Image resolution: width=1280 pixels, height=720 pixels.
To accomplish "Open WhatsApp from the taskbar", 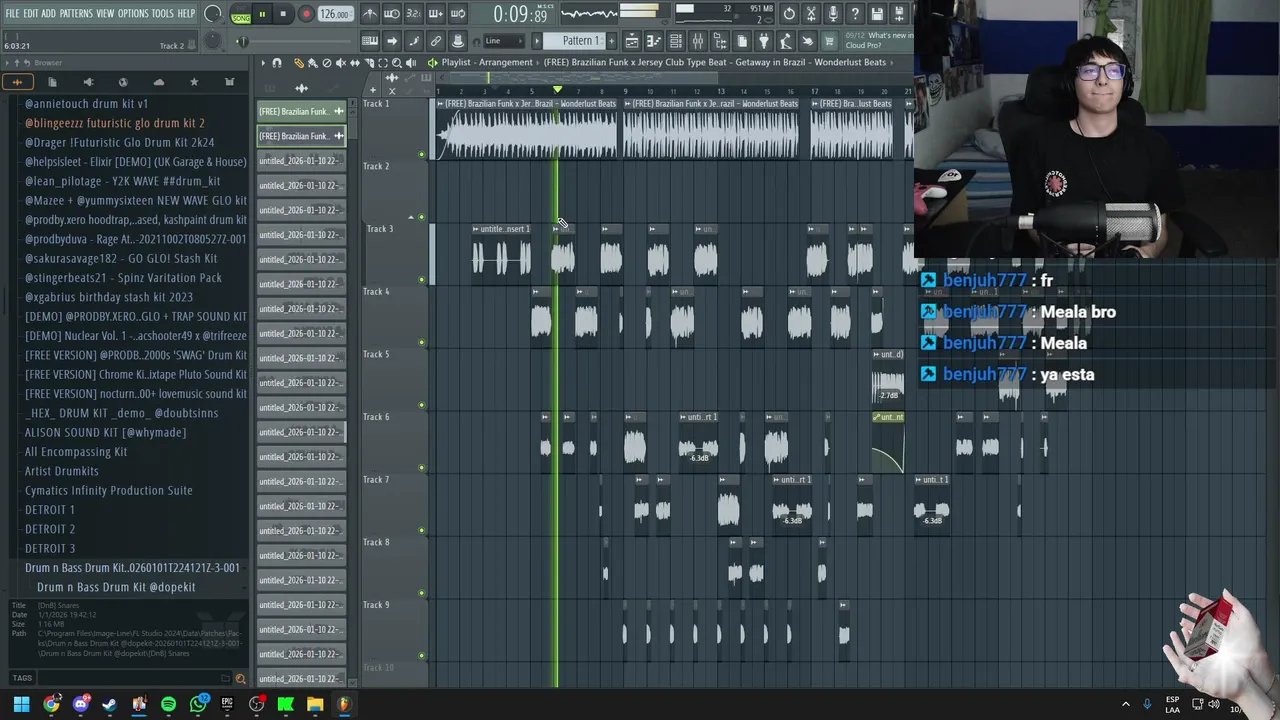I will 198,704.
